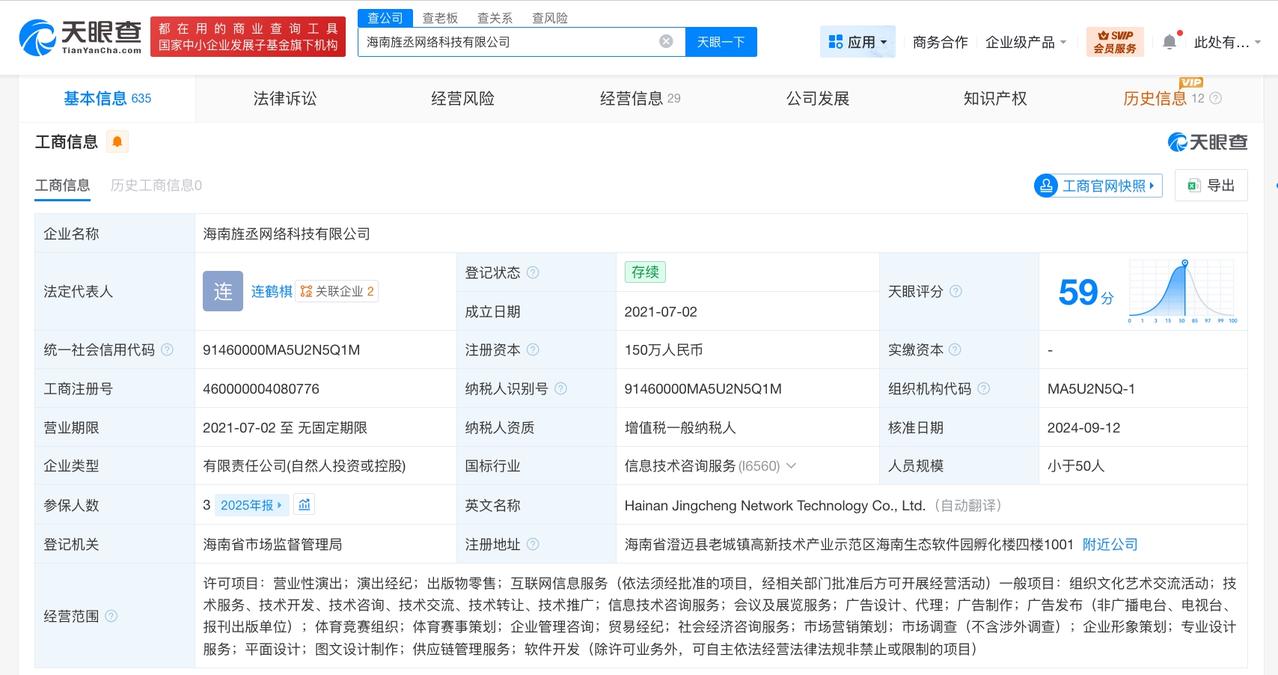Open legal representative 连鹤棋 link
The width and height of the screenshot is (1278, 675).
click(x=272, y=291)
